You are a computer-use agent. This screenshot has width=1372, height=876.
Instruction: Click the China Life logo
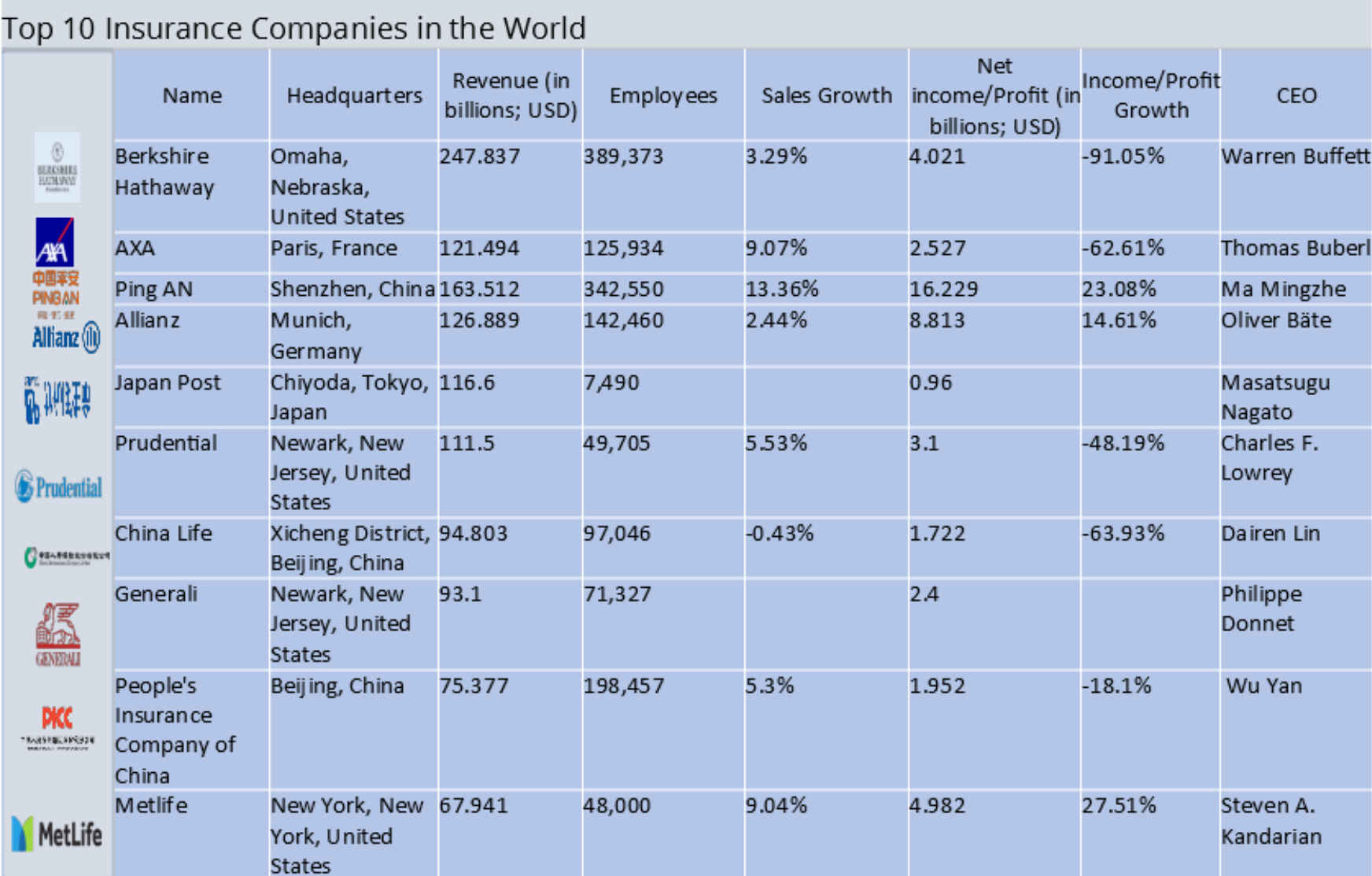(67, 553)
